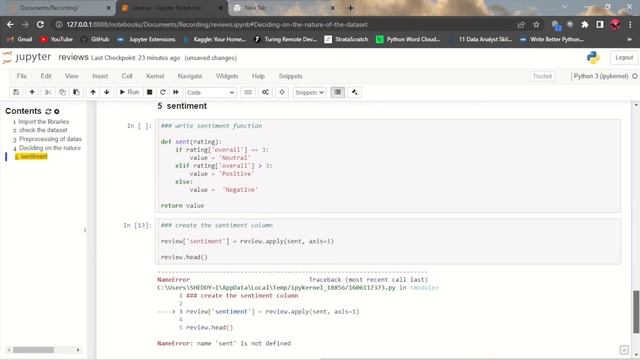This screenshot has width=640, height=360.
Task: Go back in browser history
Action: pyautogui.click(x=10, y=24)
